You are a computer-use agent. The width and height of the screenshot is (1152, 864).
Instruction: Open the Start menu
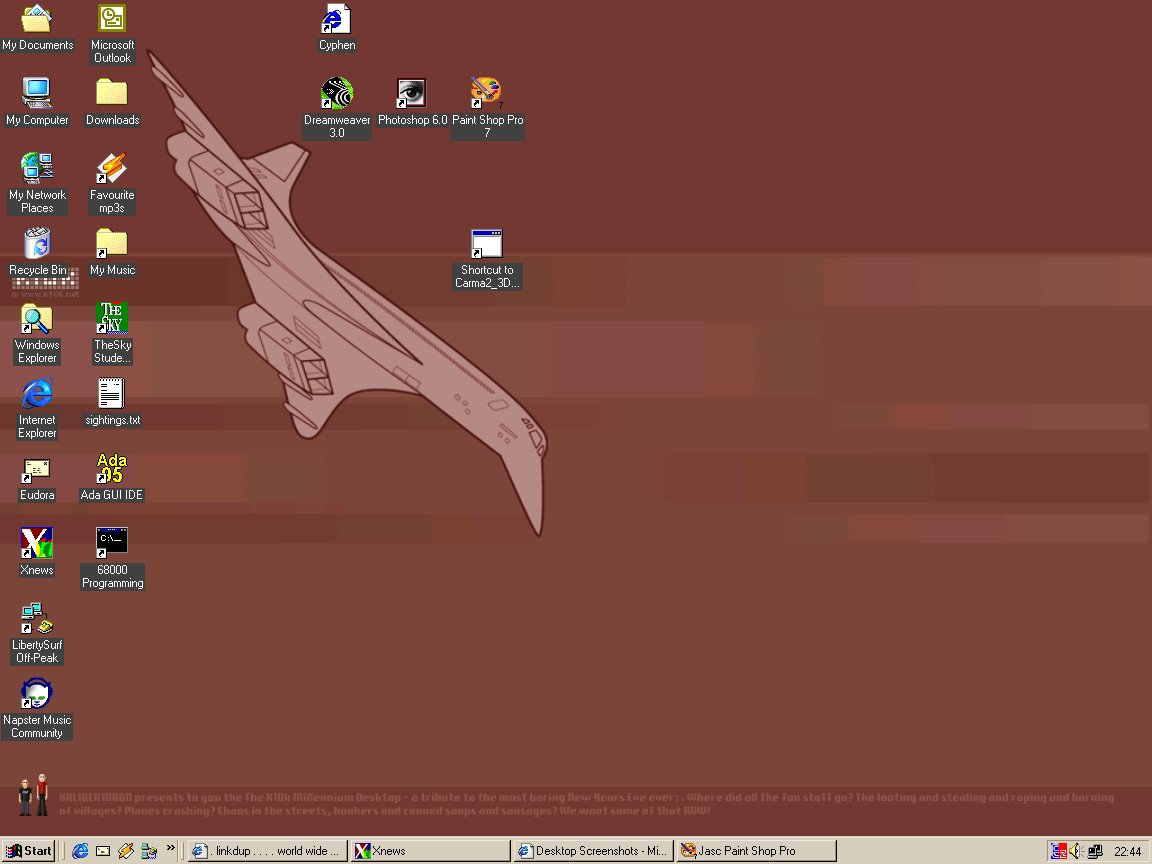(29, 851)
